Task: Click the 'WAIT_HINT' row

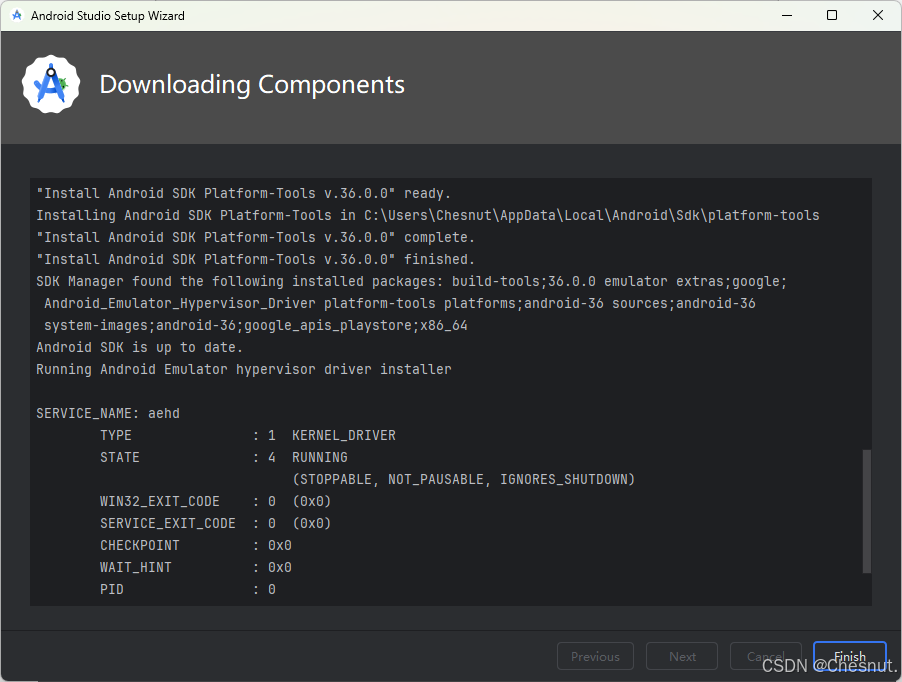Action: (196, 568)
